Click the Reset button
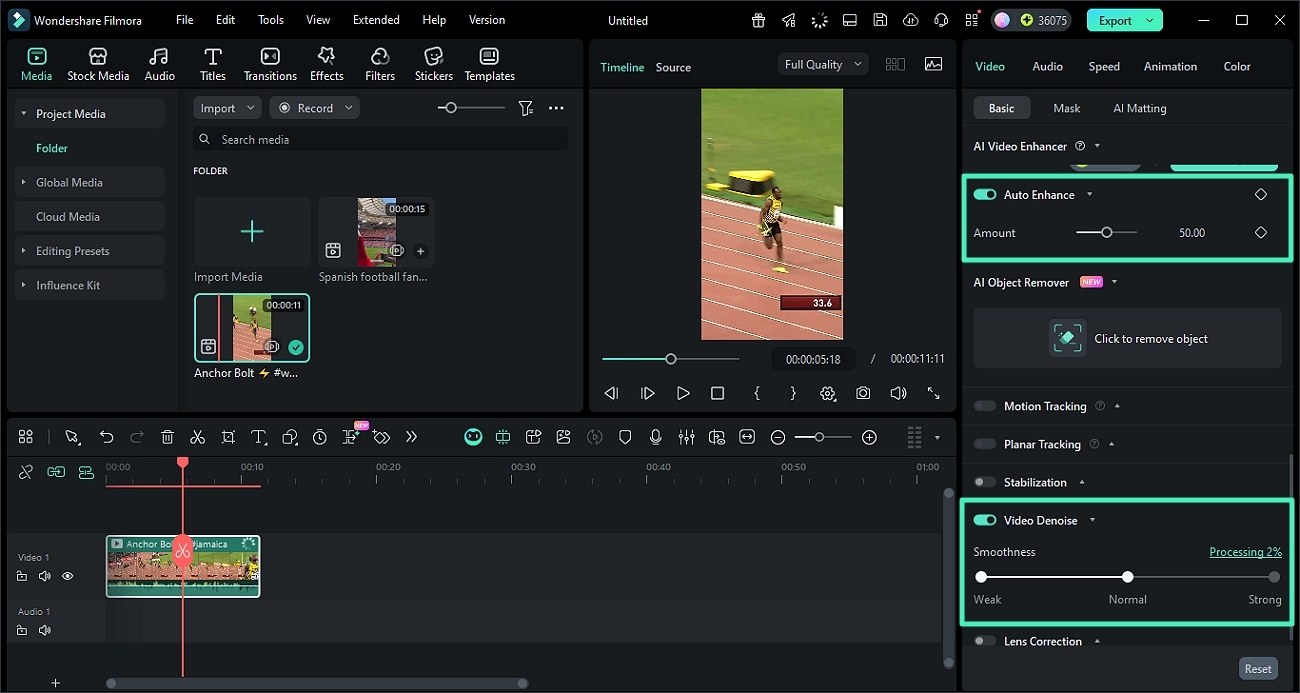The image size is (1300, 693). [1257, 669]
